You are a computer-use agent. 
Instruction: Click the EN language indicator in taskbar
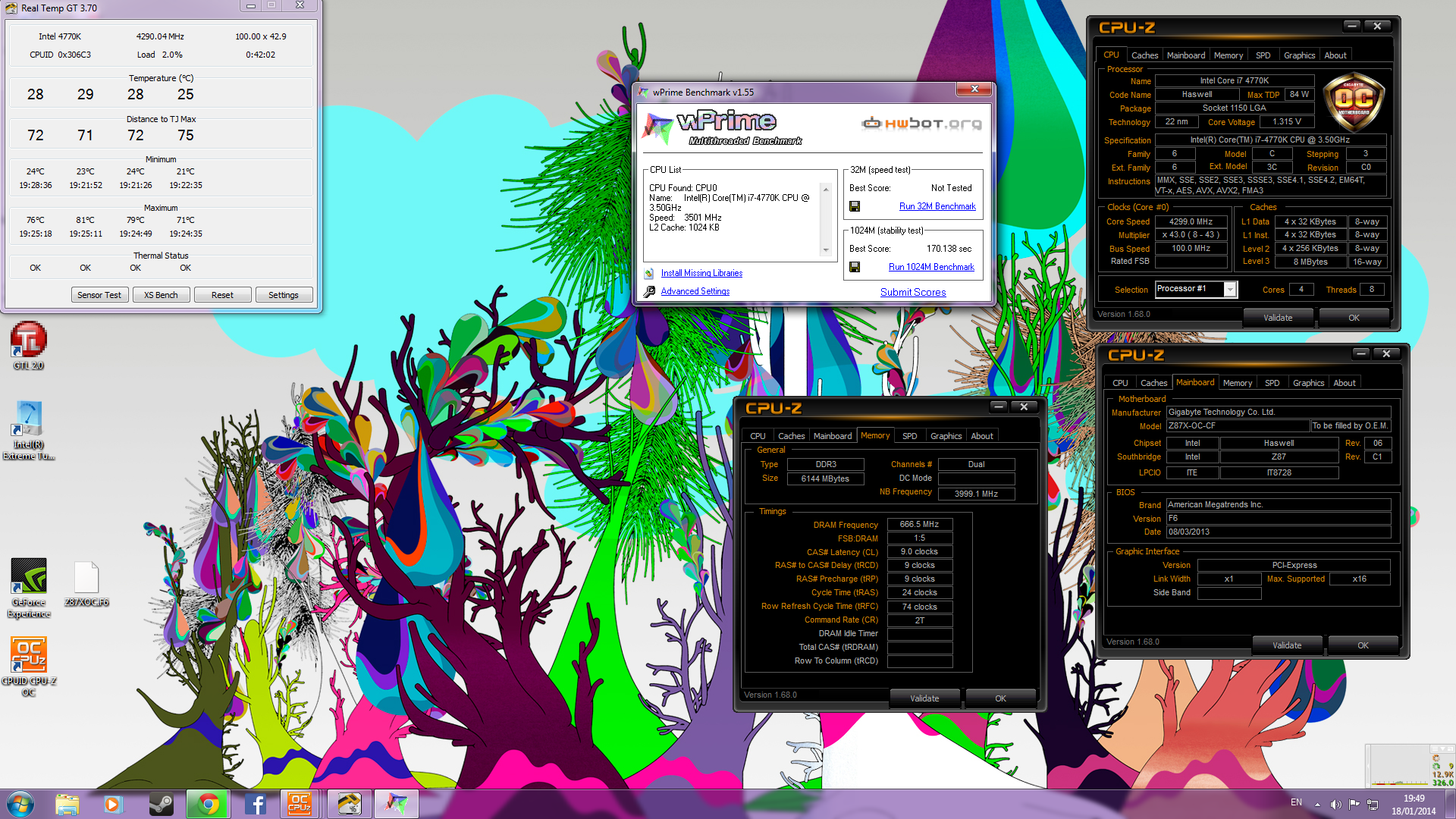click(1296, 802)
